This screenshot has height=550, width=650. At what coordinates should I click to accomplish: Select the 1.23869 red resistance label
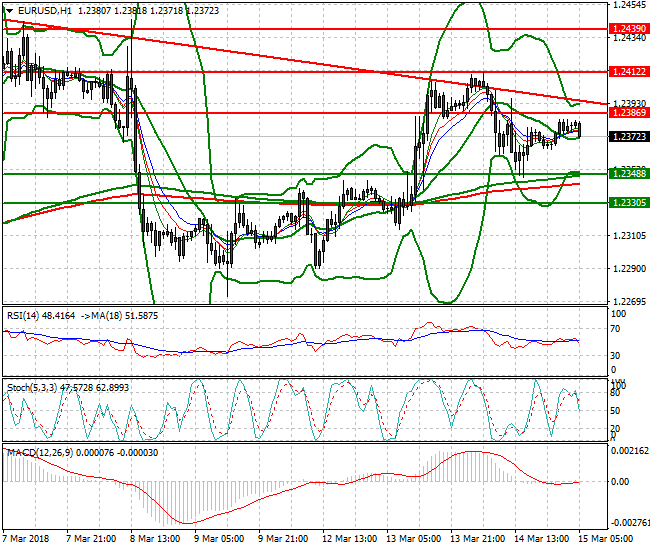click(x=629, y=113)
